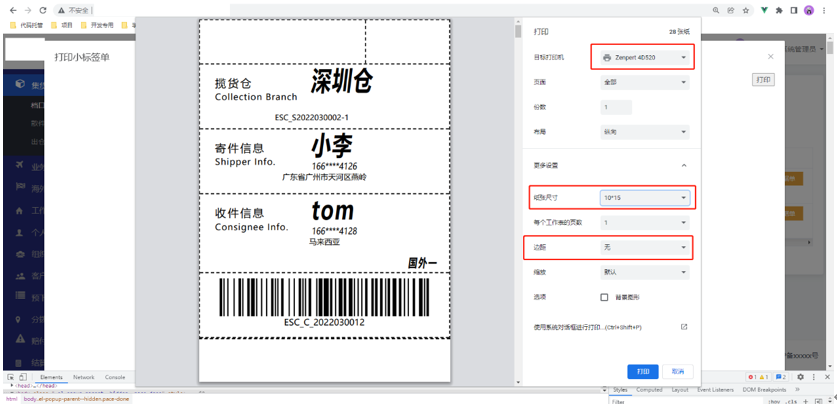Reload the page with the refresh icon

(43, 10)
